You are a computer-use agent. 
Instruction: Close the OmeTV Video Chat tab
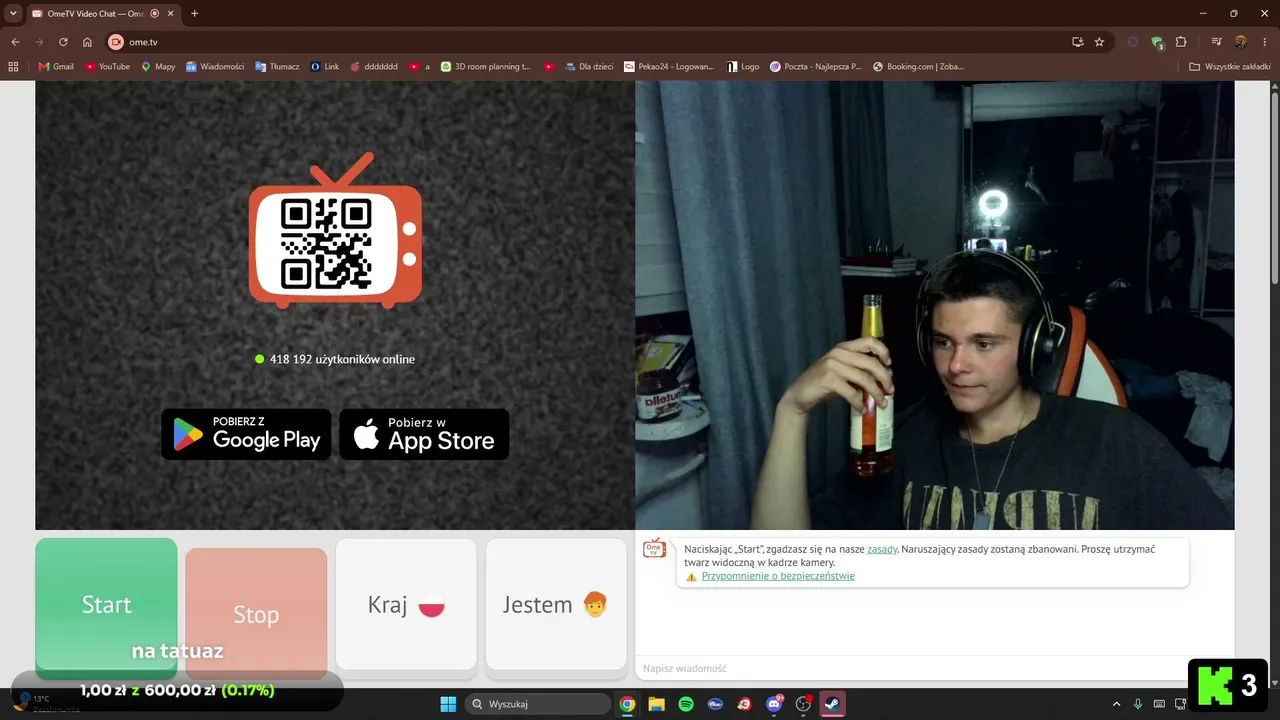(170, 14)
